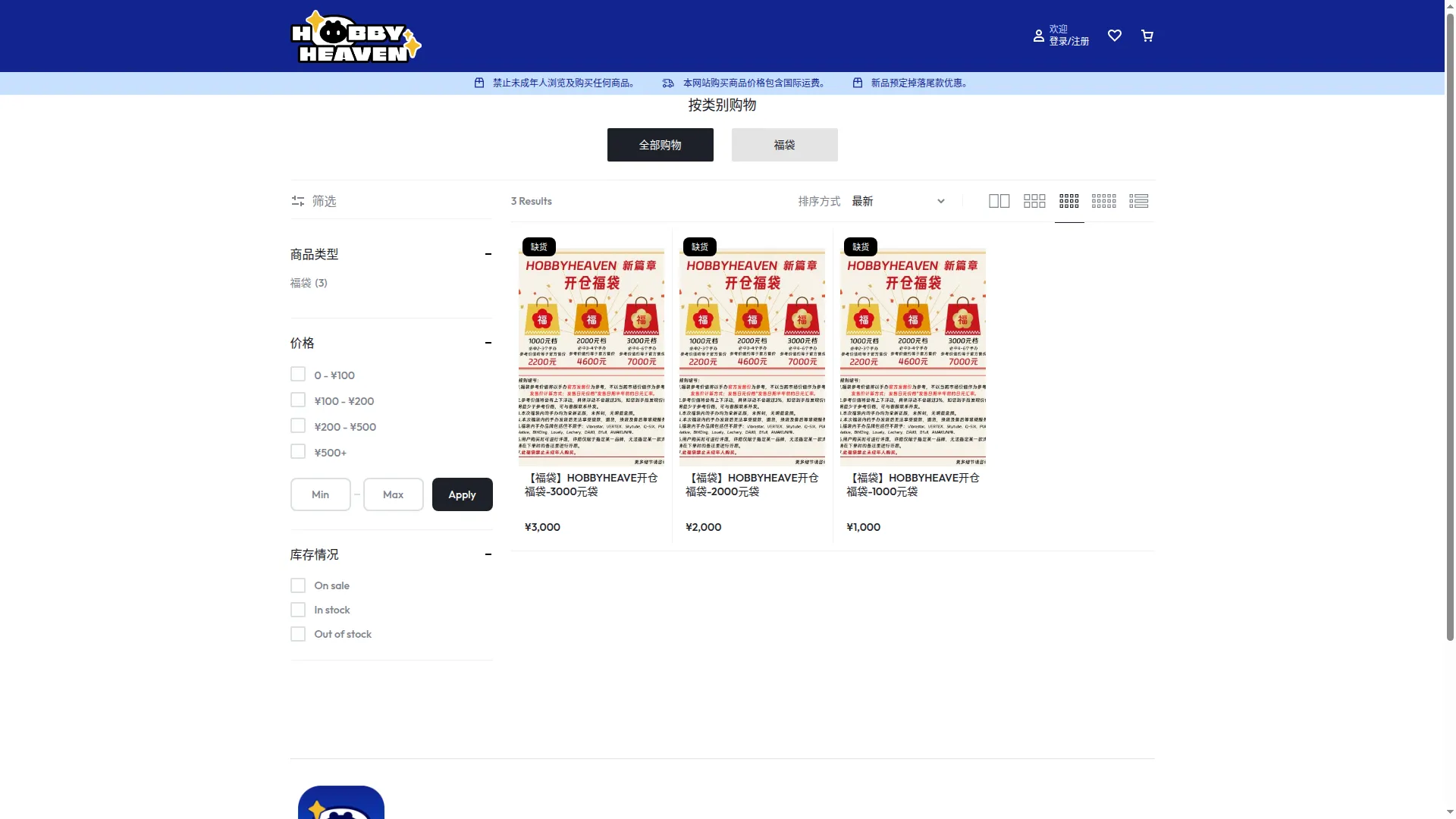Check the ¥100 - ¥200 price filter
Screen dimensions: 1456x819
298,400
